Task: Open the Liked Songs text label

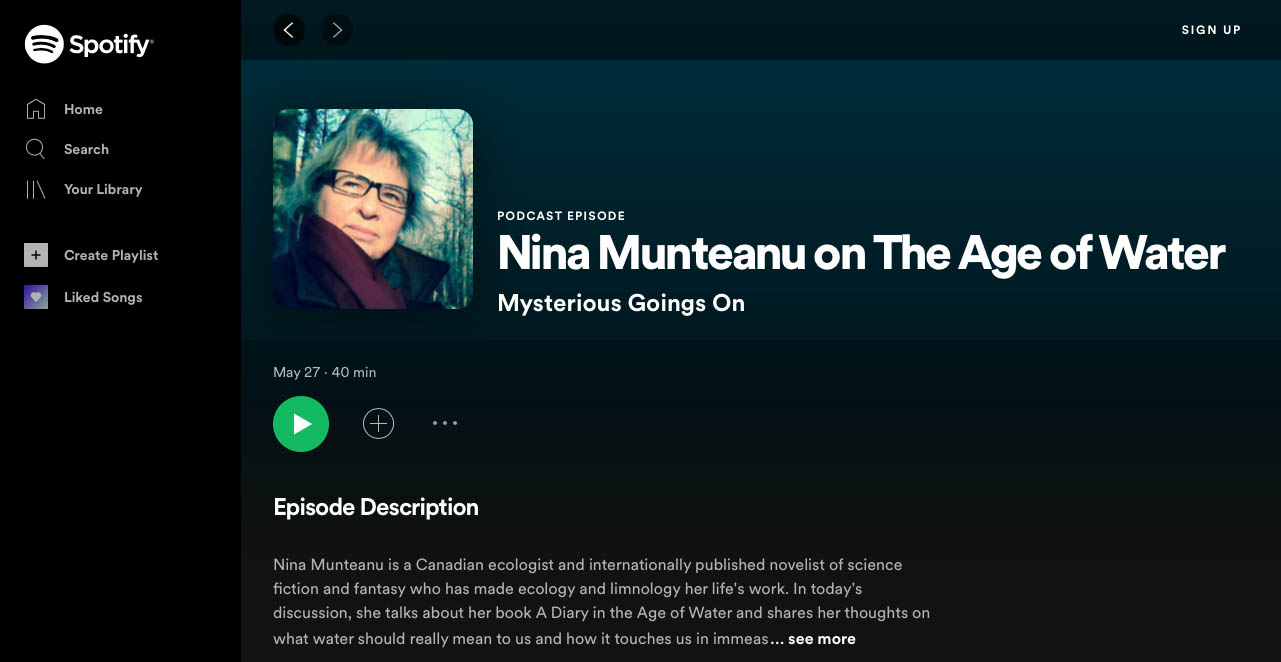Action: click(x=103, y=297)
